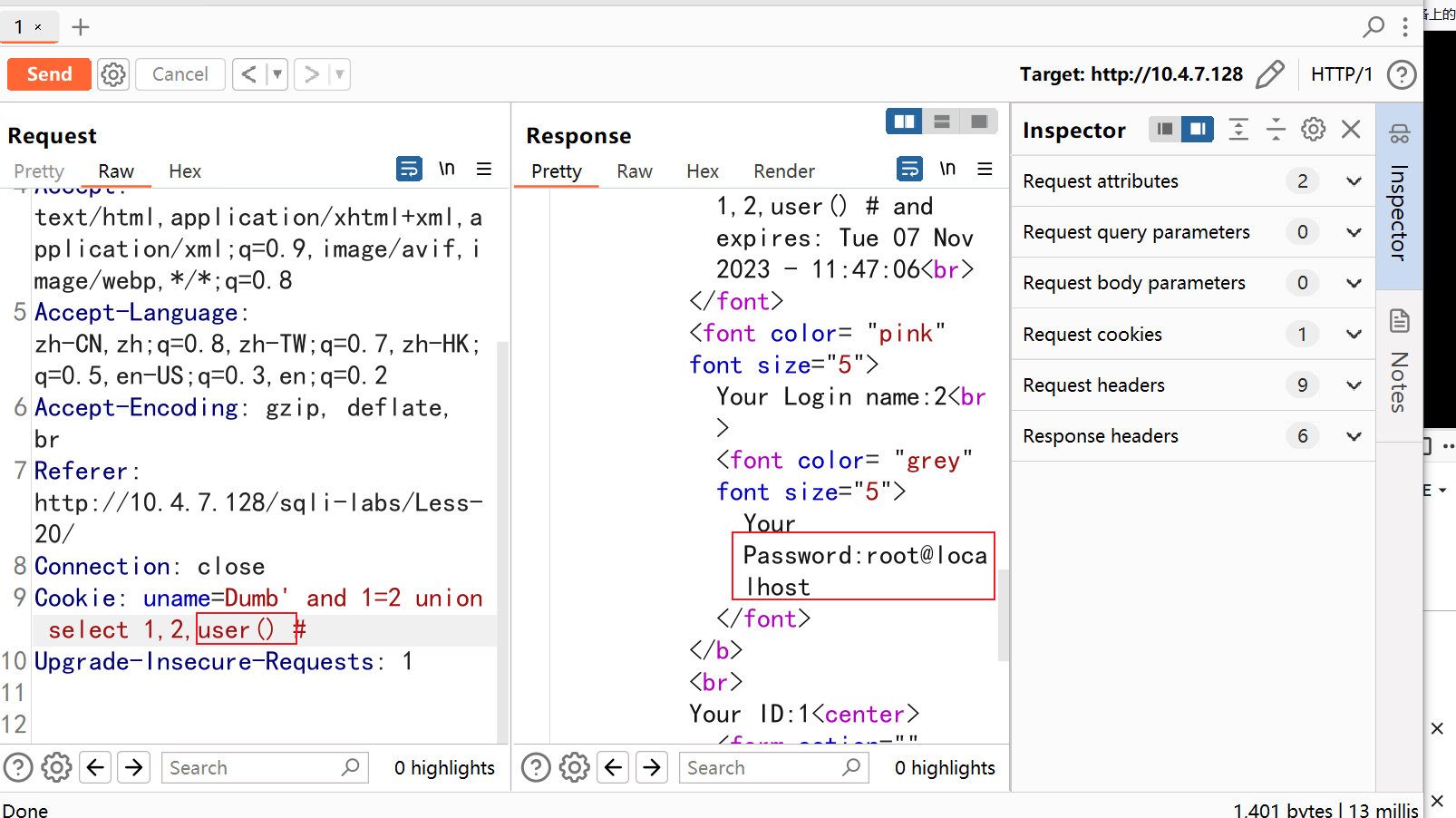This screenshot has height=818, width=1456.
Task: Open help icon under Response panel
Action: pyautogui.click(x=536, y=768)
